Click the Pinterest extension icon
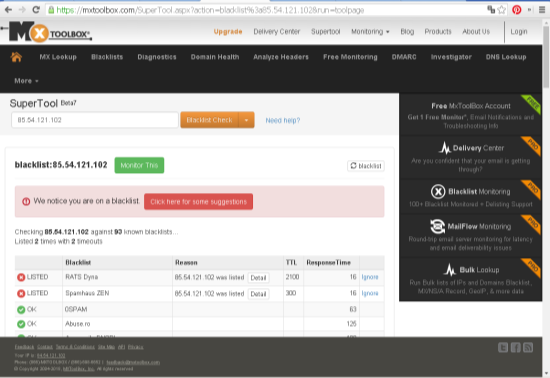The image size is (550, 378). [516, 10]
